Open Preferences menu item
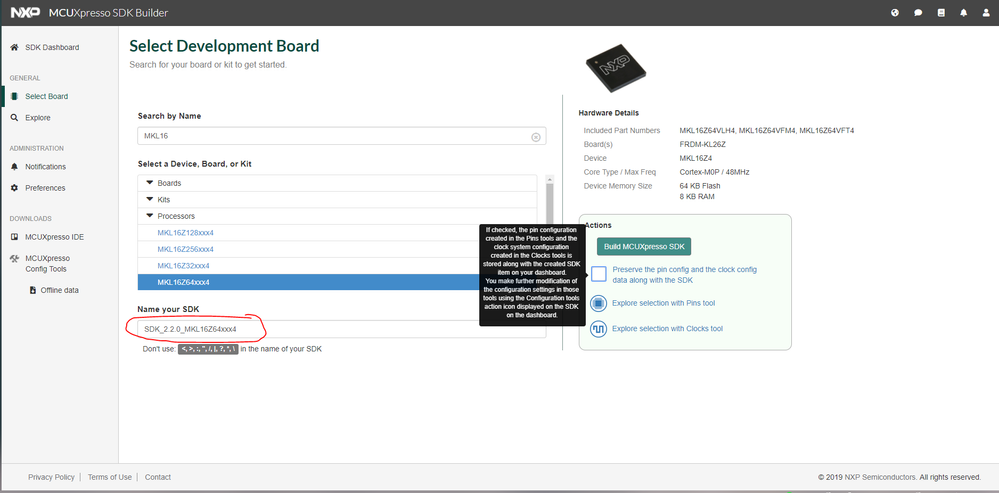The width and height of the screenshot is (999, 493). click(45, 188)
